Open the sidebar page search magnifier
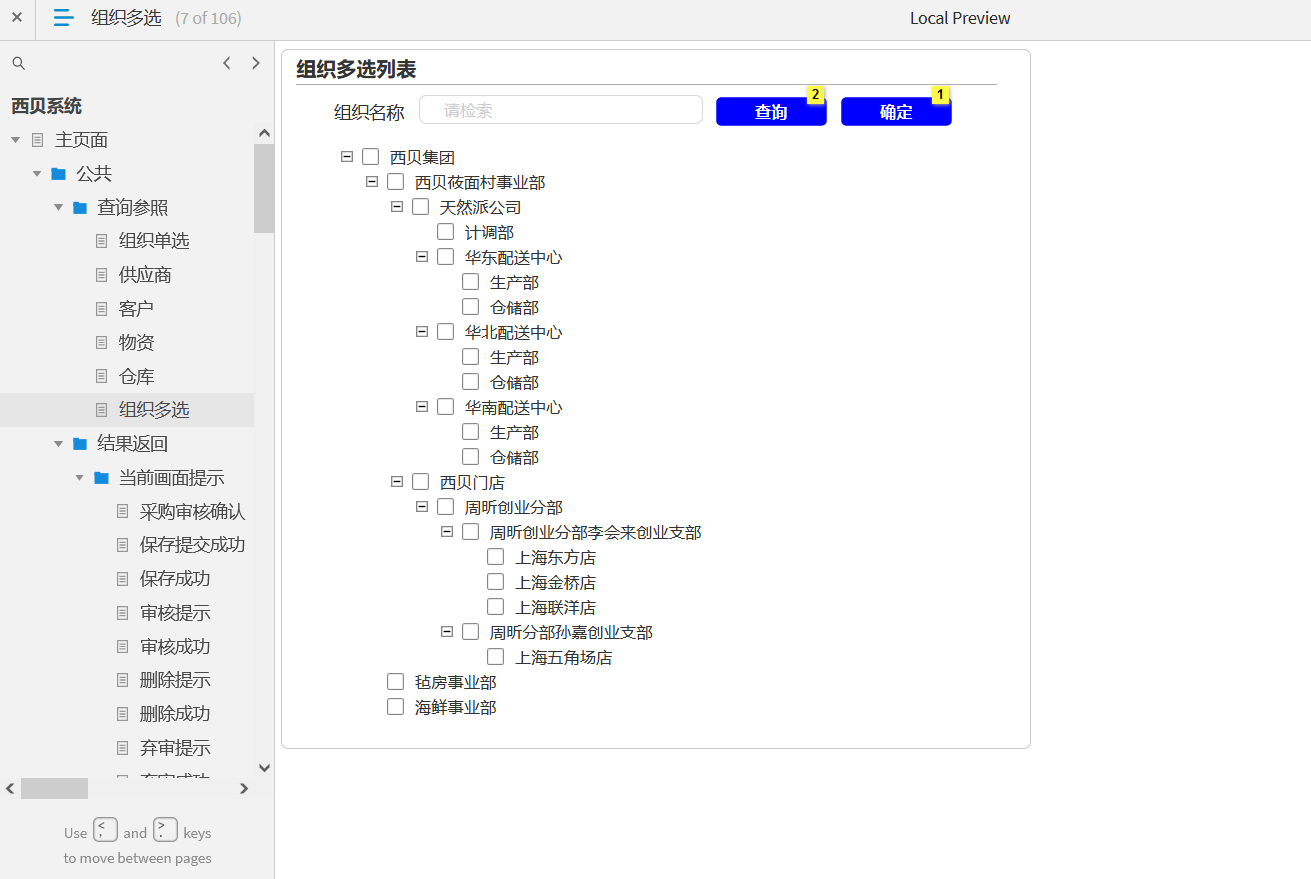This screenshot has height=879, width=1311. 18,63
